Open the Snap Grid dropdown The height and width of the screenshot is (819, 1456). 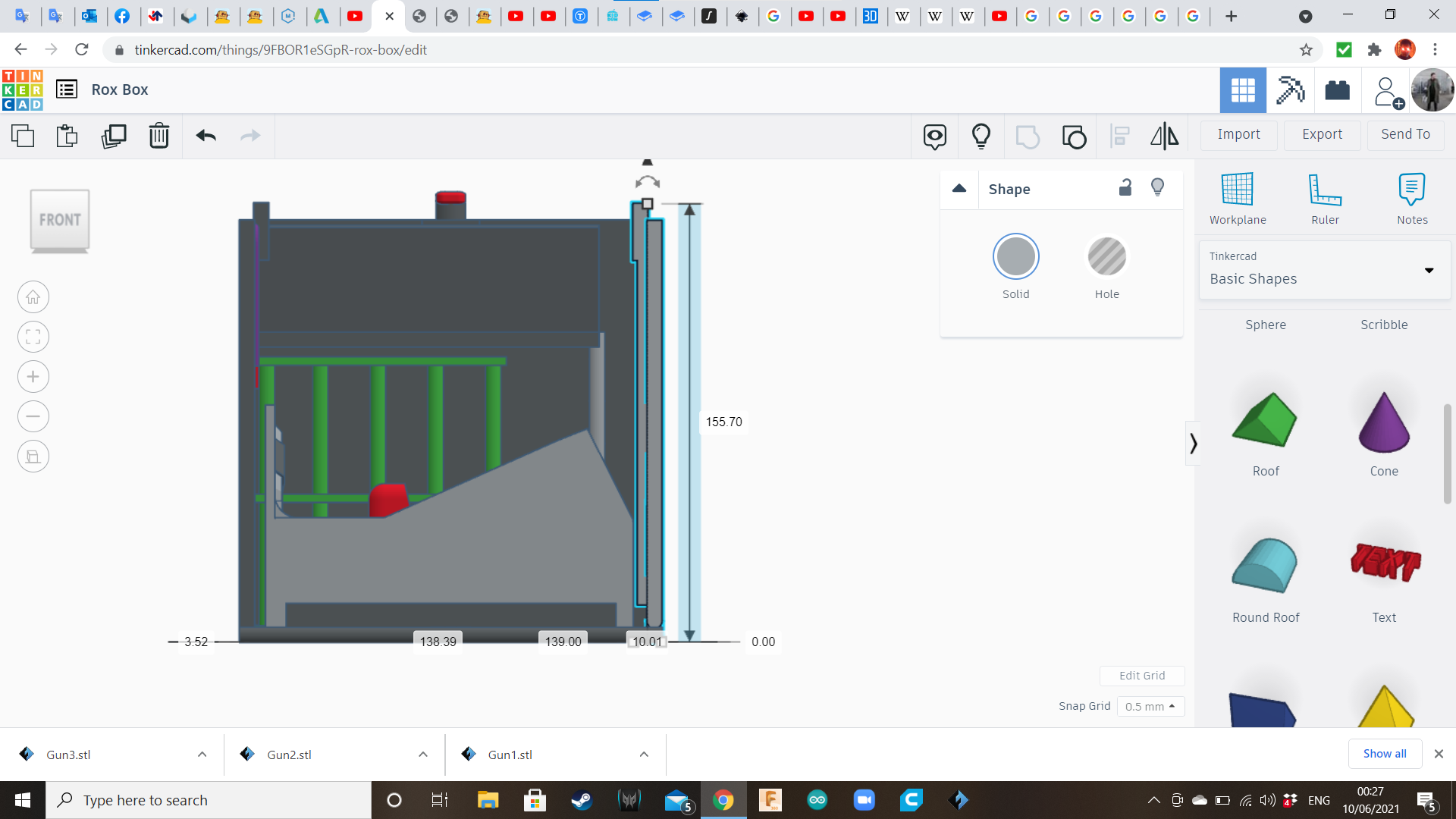coord(1150,706)
